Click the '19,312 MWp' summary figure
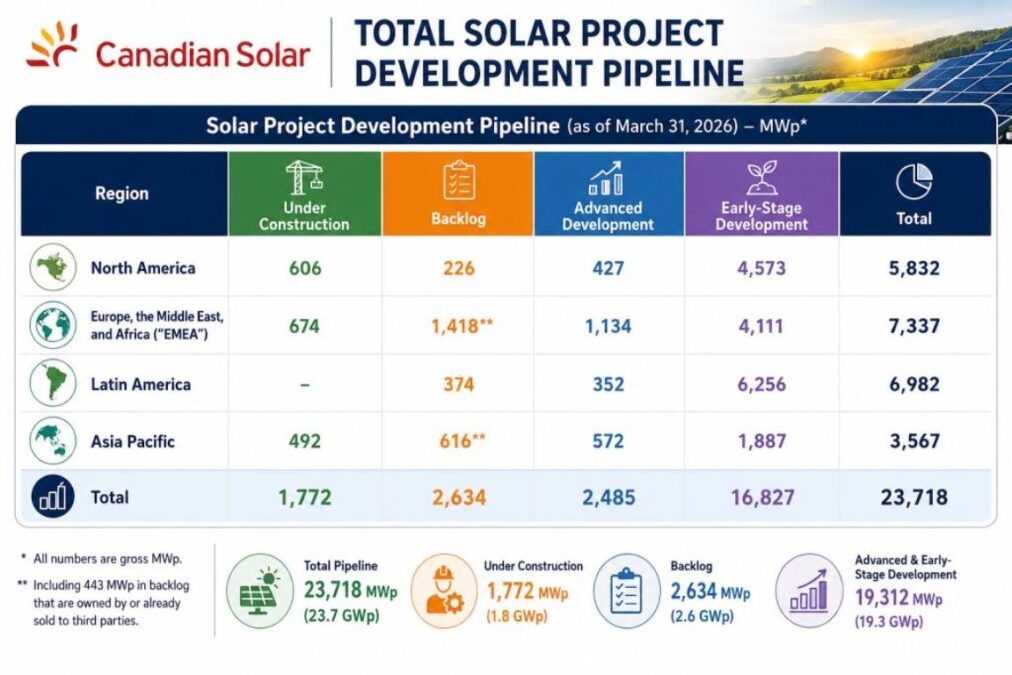1012x675 pixels. point(898,598)
